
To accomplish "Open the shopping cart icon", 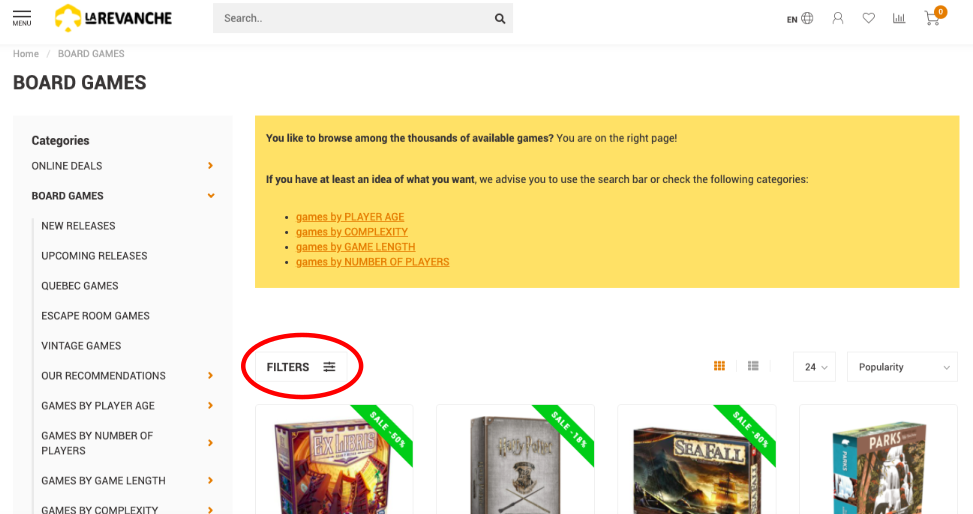I will (x=933, y=18).
